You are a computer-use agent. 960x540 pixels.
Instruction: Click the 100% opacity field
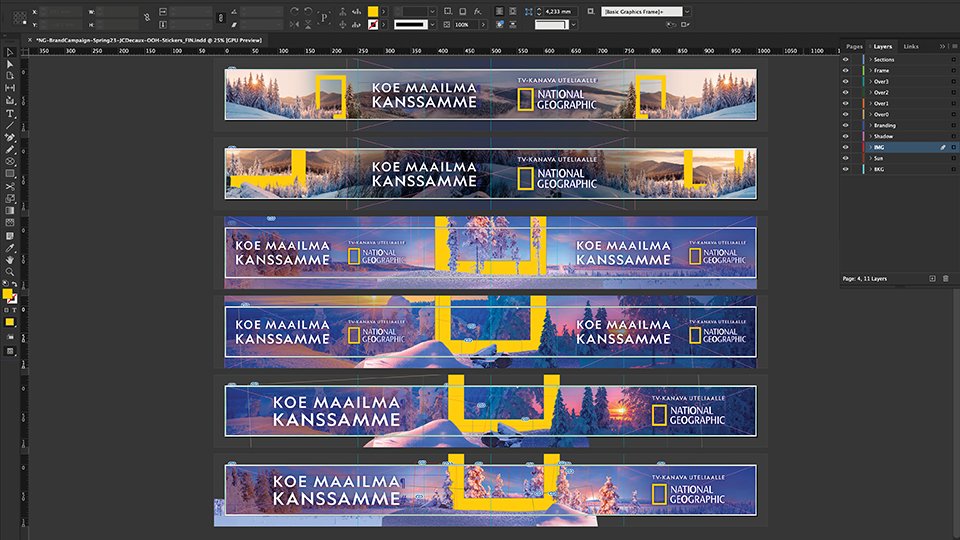click(466, 24)
